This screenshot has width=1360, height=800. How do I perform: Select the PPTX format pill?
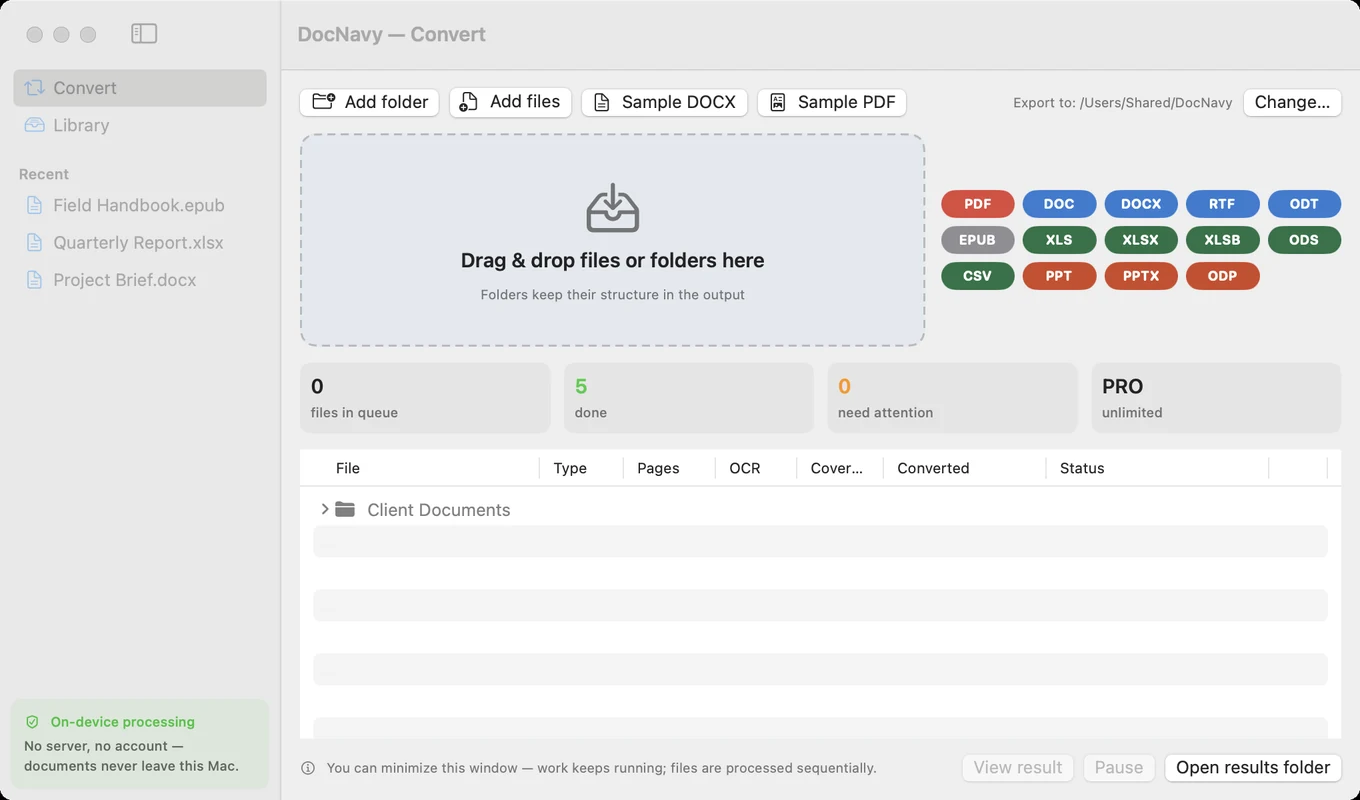[x=1141, y=276]
